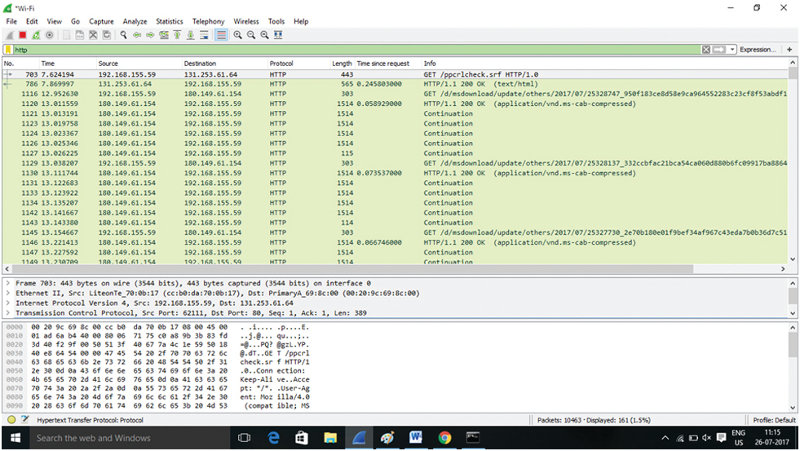
Task: Toggle auto-scroll during live capture
Action: pyautogui.click(x=203, y=34)
